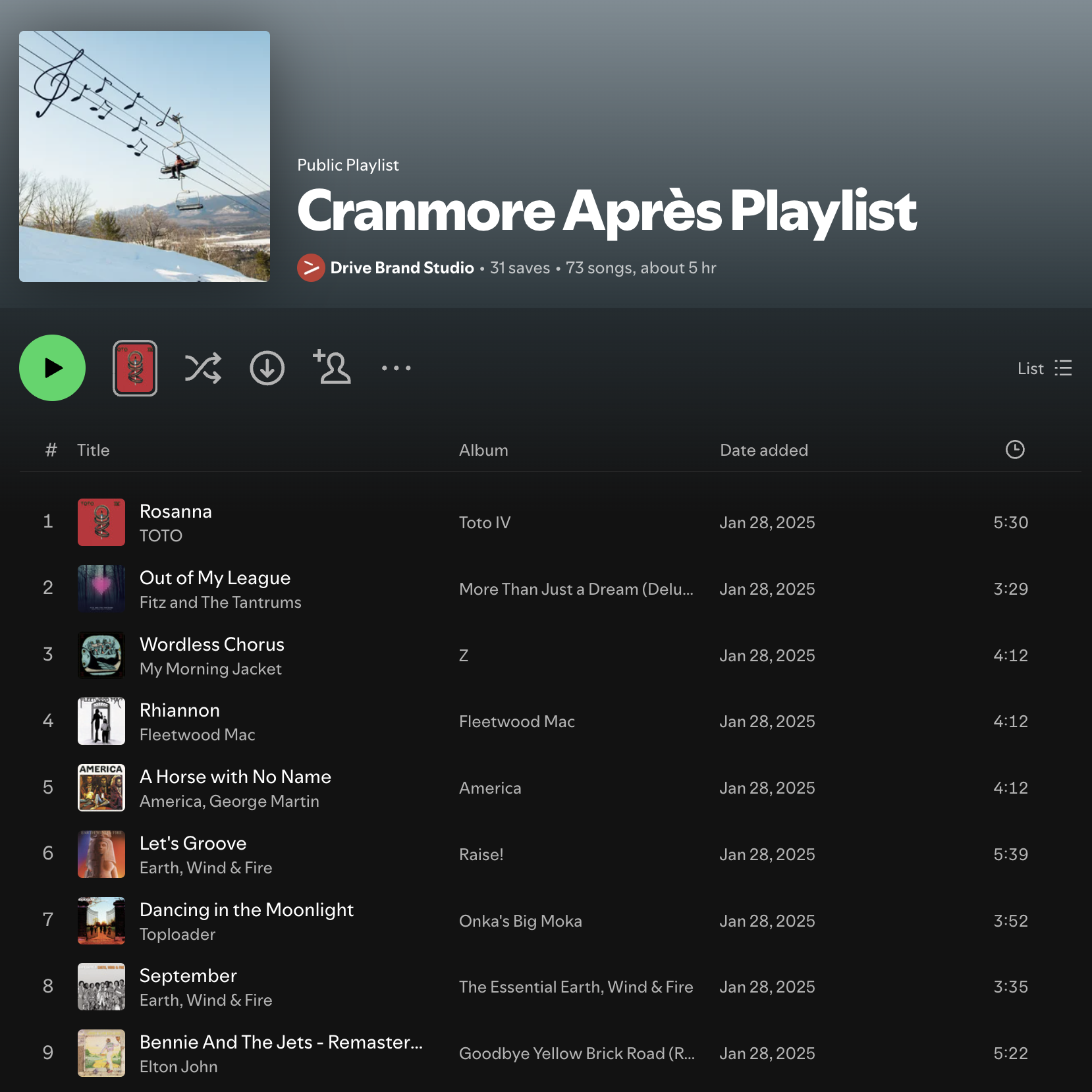Click the duration clock column header
This screenshot has height=1092, width=1092.
(1014, 450)
